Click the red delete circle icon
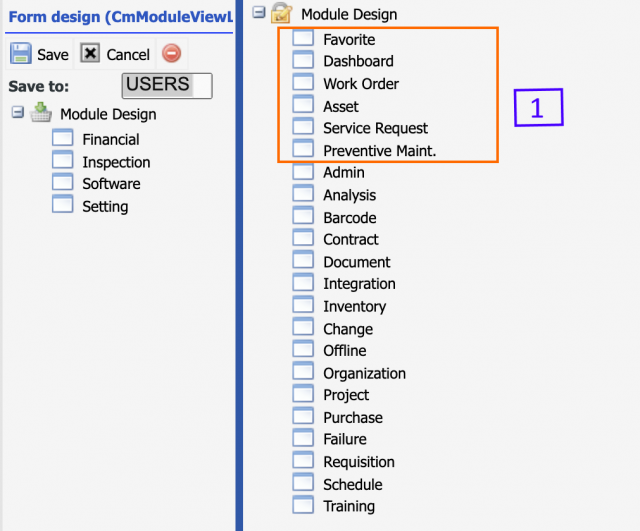This screenshot has width=640, height=531. [x=171, y=54]
